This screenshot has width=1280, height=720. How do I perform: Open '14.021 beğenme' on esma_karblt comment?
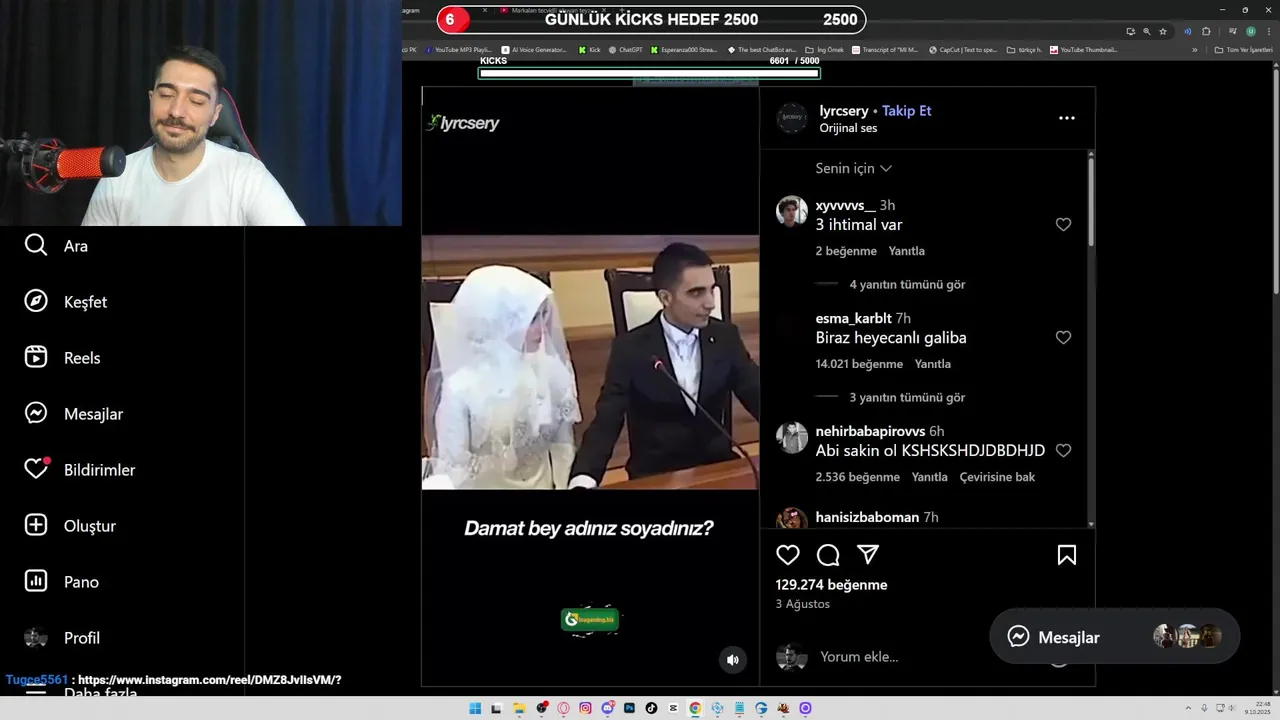[x=859, y=364]
